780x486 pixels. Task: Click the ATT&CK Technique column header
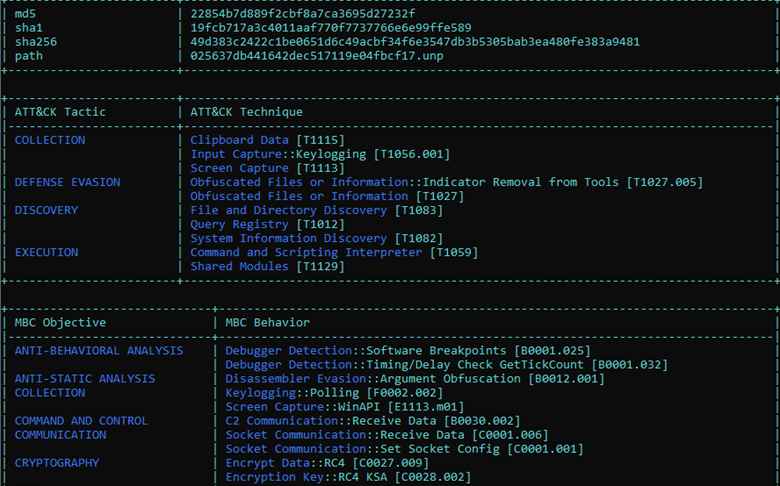point(246,112)
